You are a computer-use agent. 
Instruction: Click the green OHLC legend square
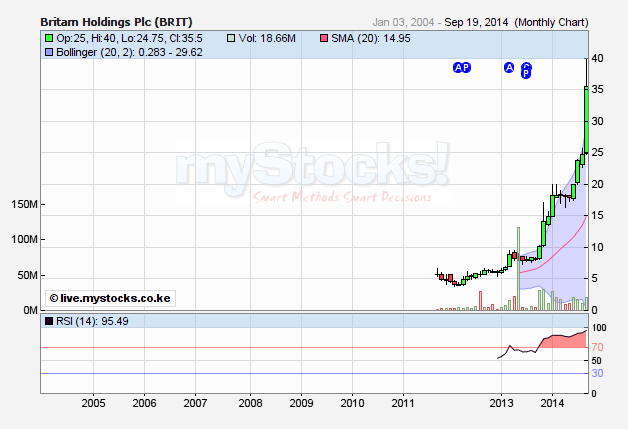coord(50,37)
